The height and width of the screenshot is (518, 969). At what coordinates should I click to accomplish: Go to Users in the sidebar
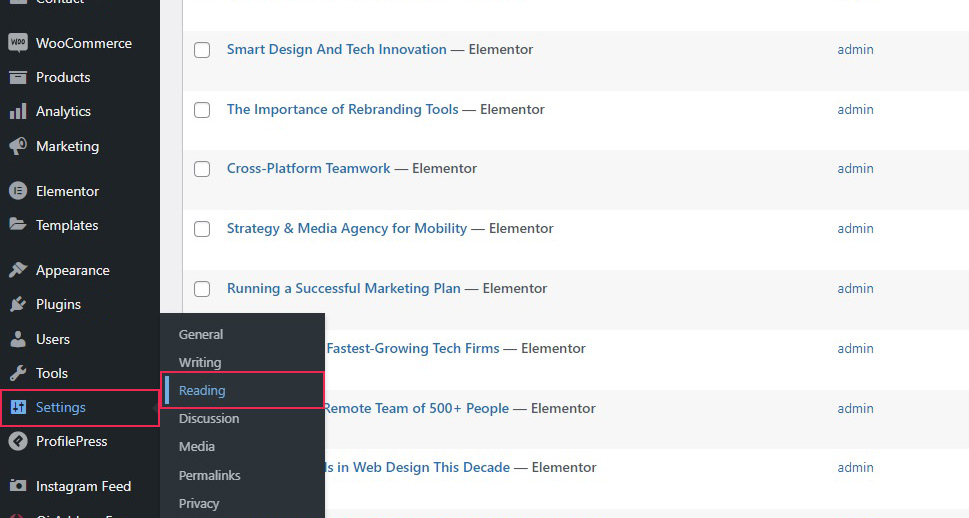52,339
